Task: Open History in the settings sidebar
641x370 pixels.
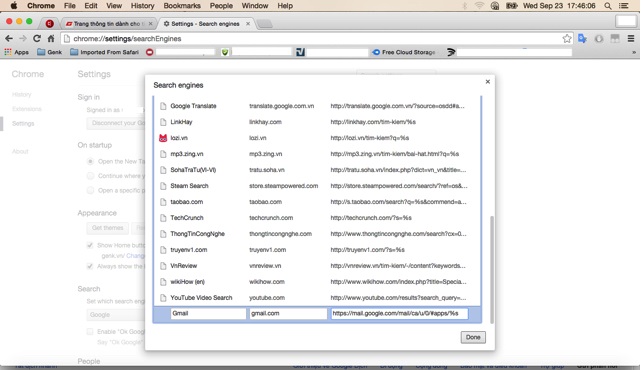Action: [22, 94]
